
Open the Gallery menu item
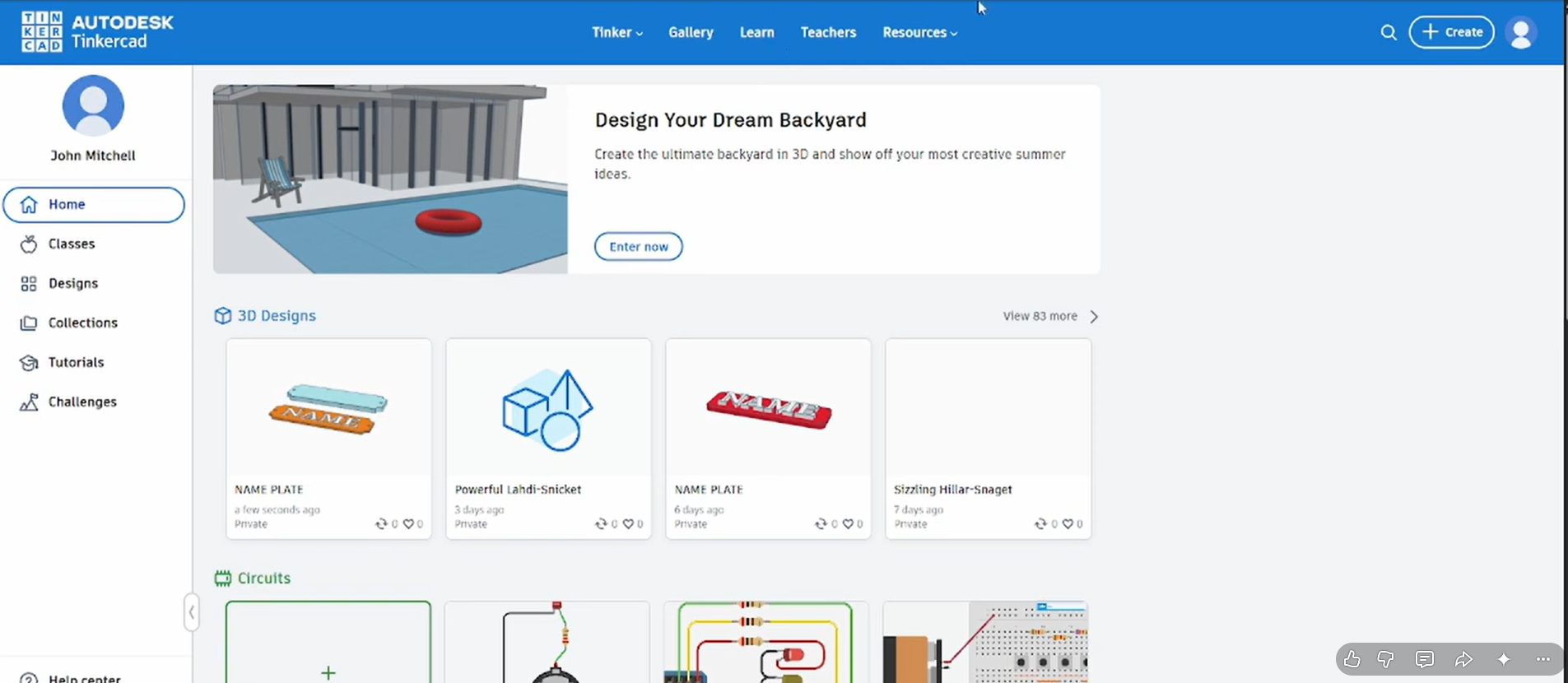coord(691,33)
